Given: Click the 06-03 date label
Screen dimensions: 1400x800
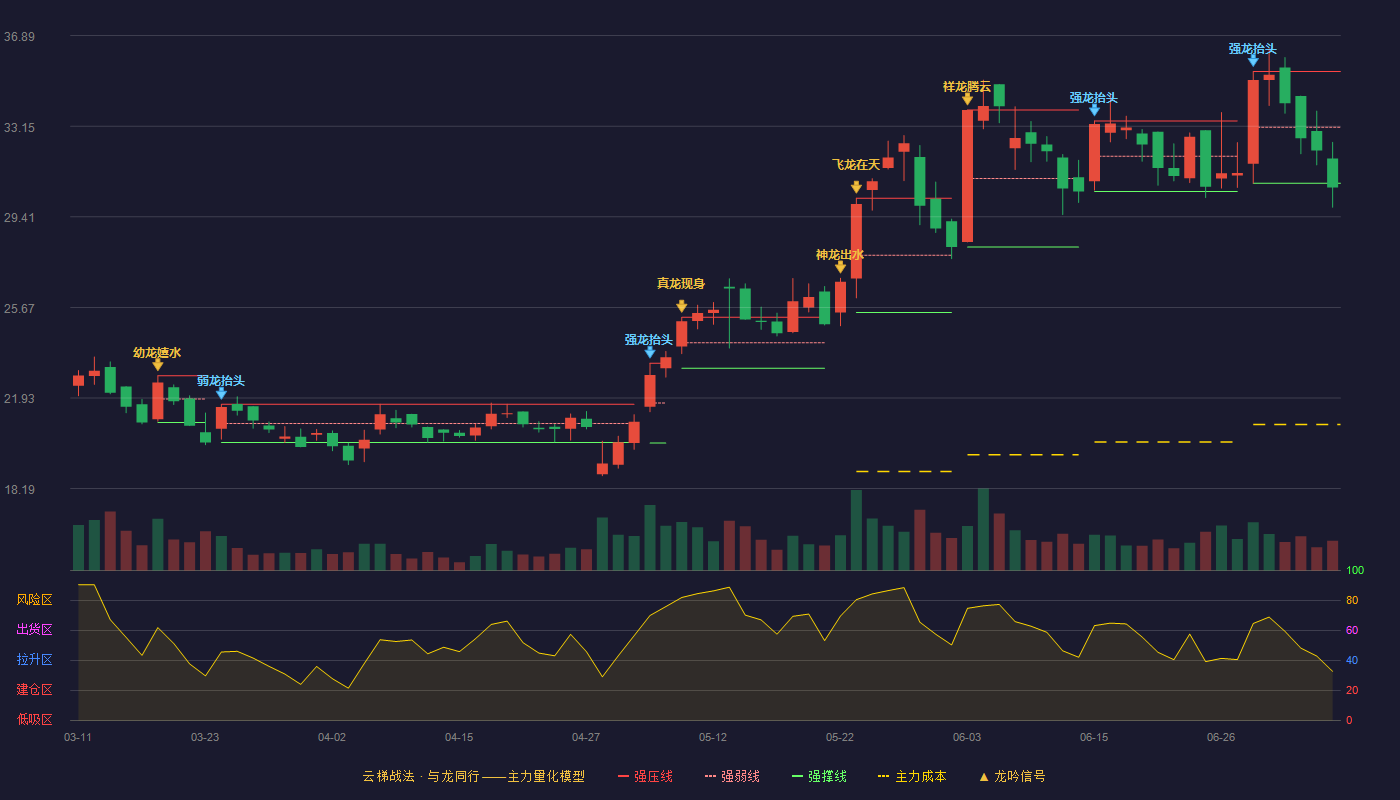Looking at the screenshot, I should point(967,737).
